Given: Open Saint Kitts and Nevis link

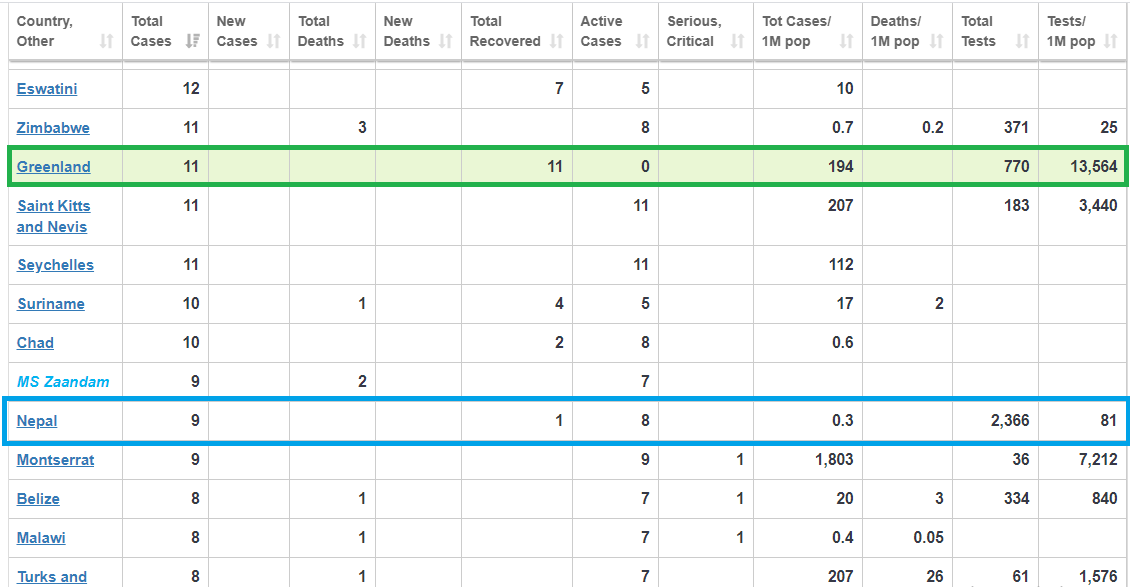Looking at the screenshot, I should point(54,216).
